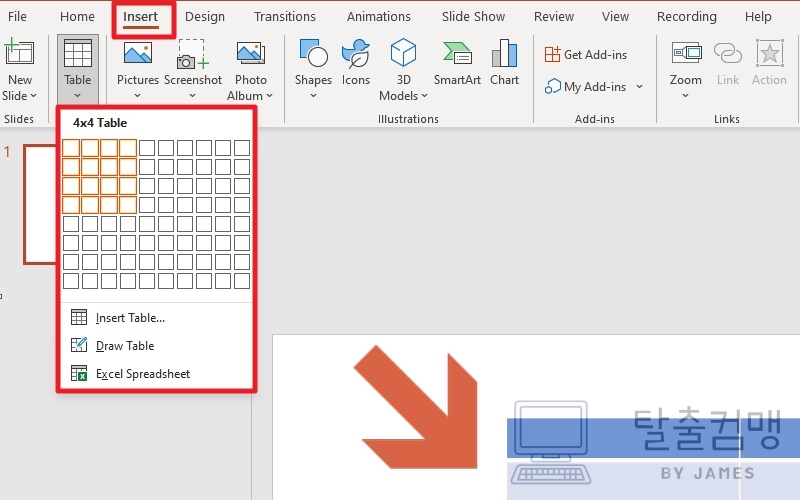Click Get Add-ins

click(x=586, y=54)
